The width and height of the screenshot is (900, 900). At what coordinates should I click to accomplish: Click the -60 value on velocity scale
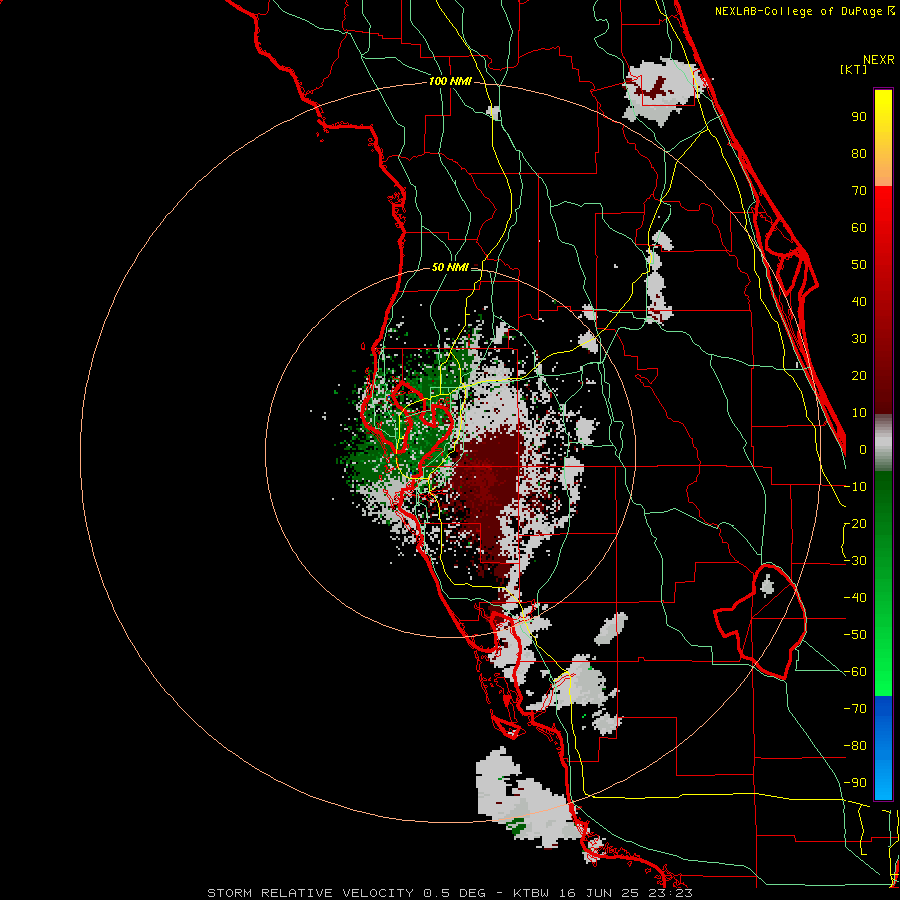tap(855, 672)
